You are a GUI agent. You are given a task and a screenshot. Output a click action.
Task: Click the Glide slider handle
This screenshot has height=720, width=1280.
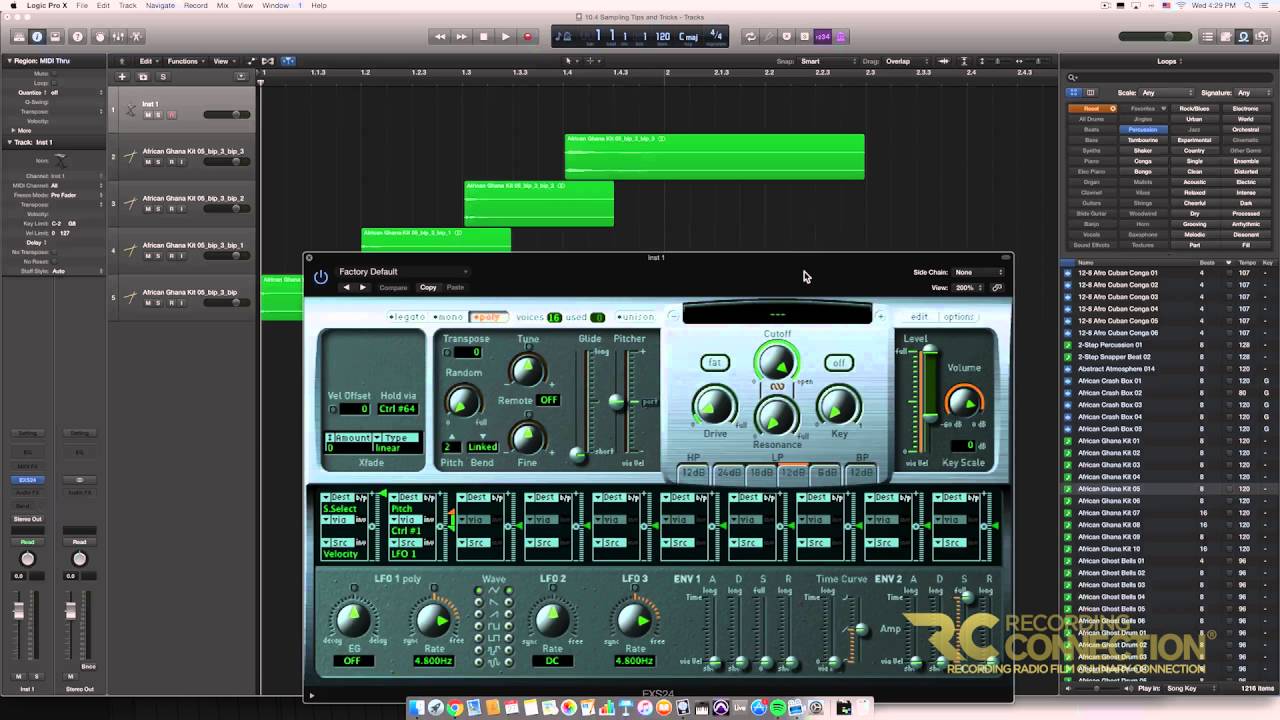pos(578,455)
